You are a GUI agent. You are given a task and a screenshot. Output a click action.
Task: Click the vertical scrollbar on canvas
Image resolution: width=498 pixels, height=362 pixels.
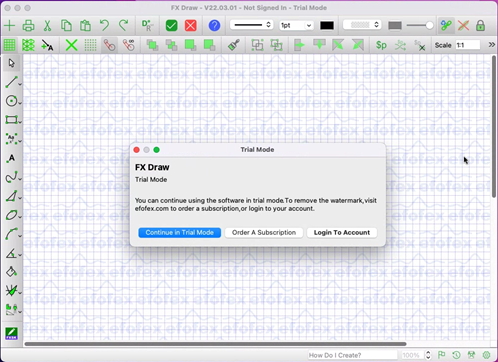point(494,127)
